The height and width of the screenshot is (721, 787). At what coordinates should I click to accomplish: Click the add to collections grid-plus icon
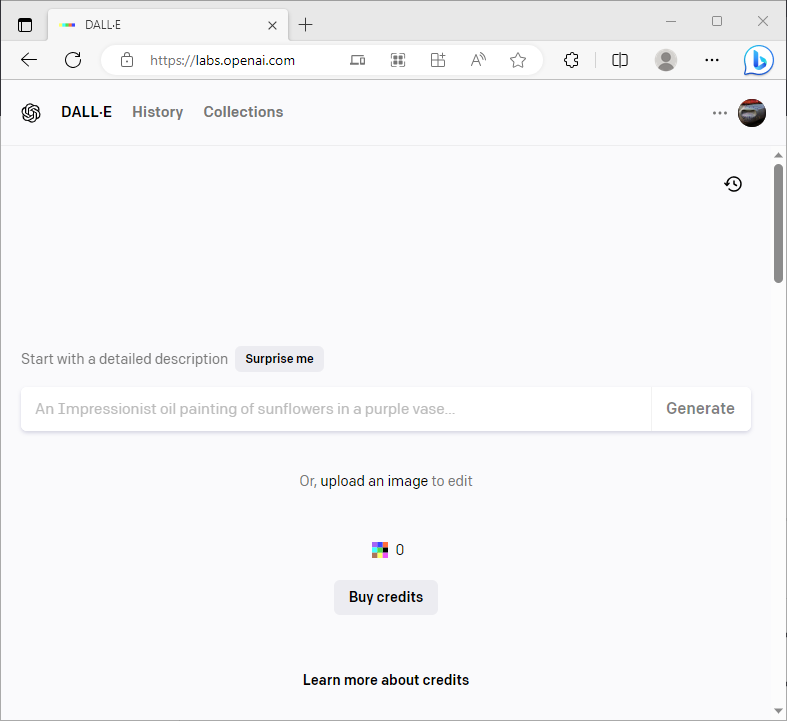pos(438,60)
